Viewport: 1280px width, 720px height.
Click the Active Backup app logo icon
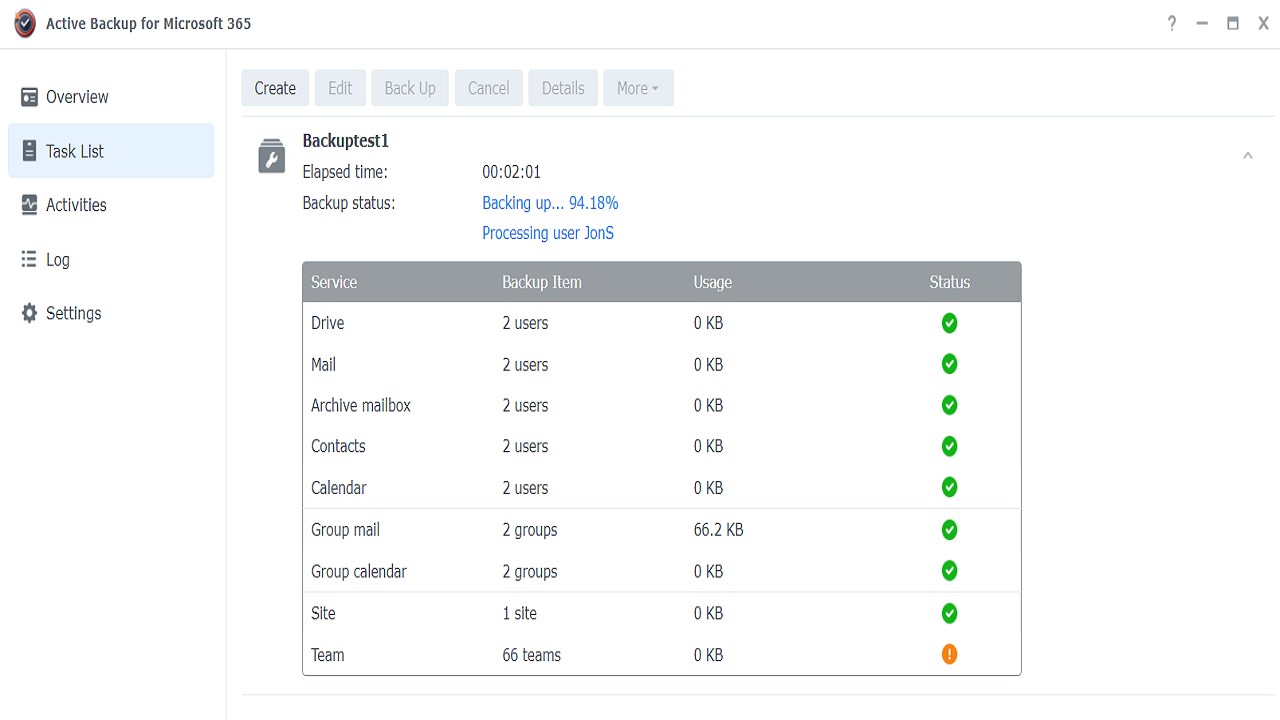click(x=26, y=24)
